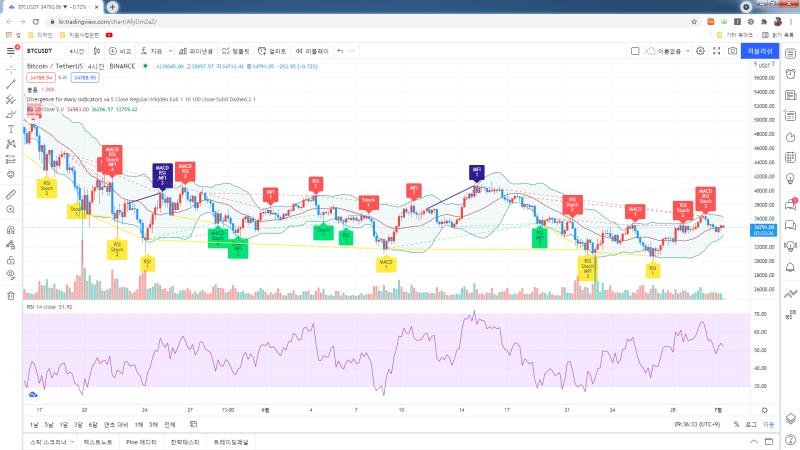The height and width of the screenshot is (450, 800).
Task: Open the alerts clock panel
Action: coord(790,74)
